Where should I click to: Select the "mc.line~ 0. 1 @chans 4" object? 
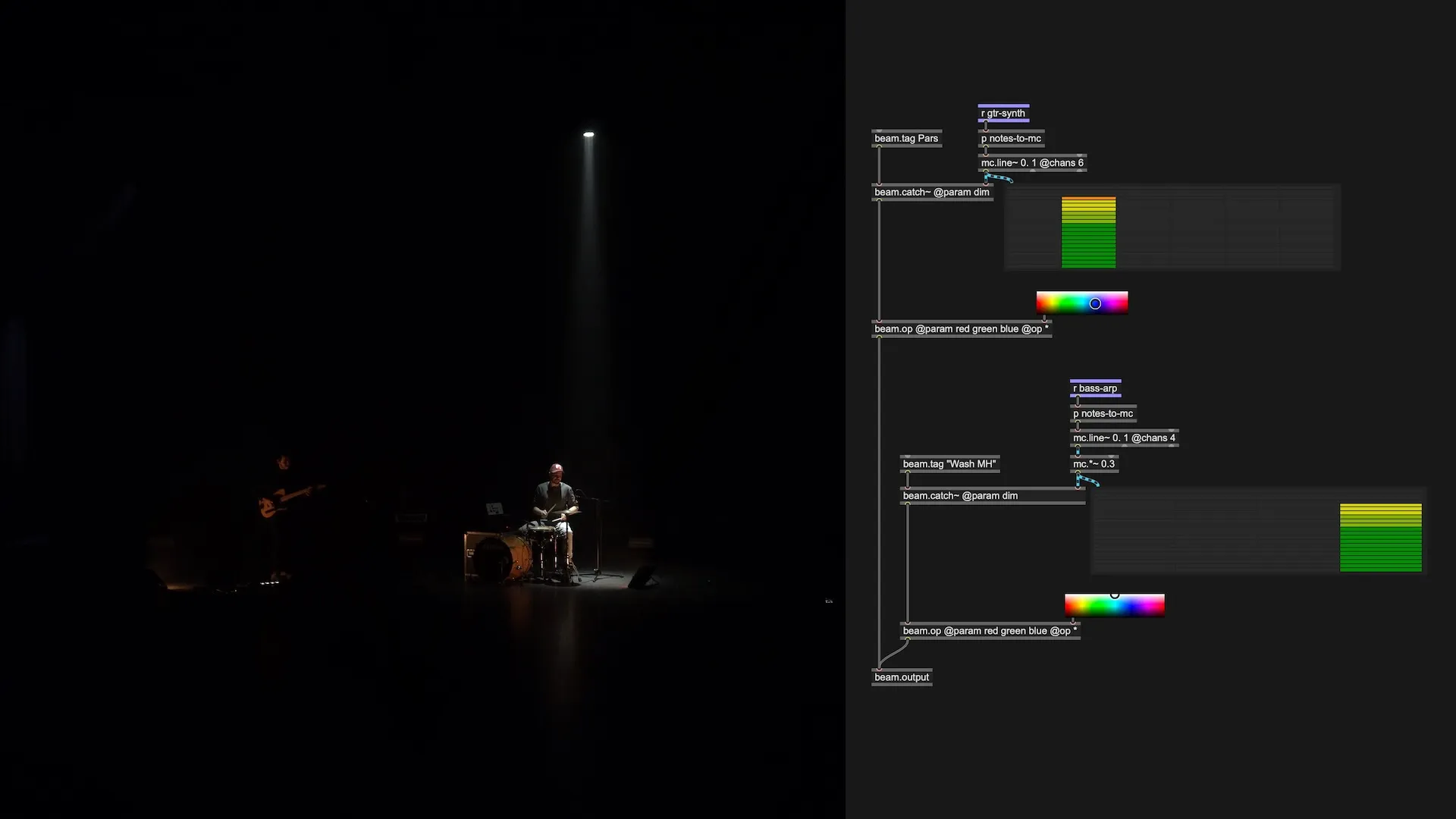coord(1123,438)
